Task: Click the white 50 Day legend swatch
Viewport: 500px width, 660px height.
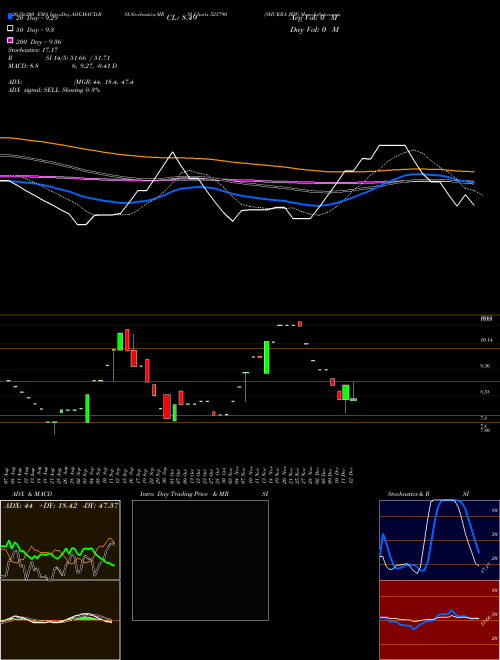Action: (x=11, y=29)
